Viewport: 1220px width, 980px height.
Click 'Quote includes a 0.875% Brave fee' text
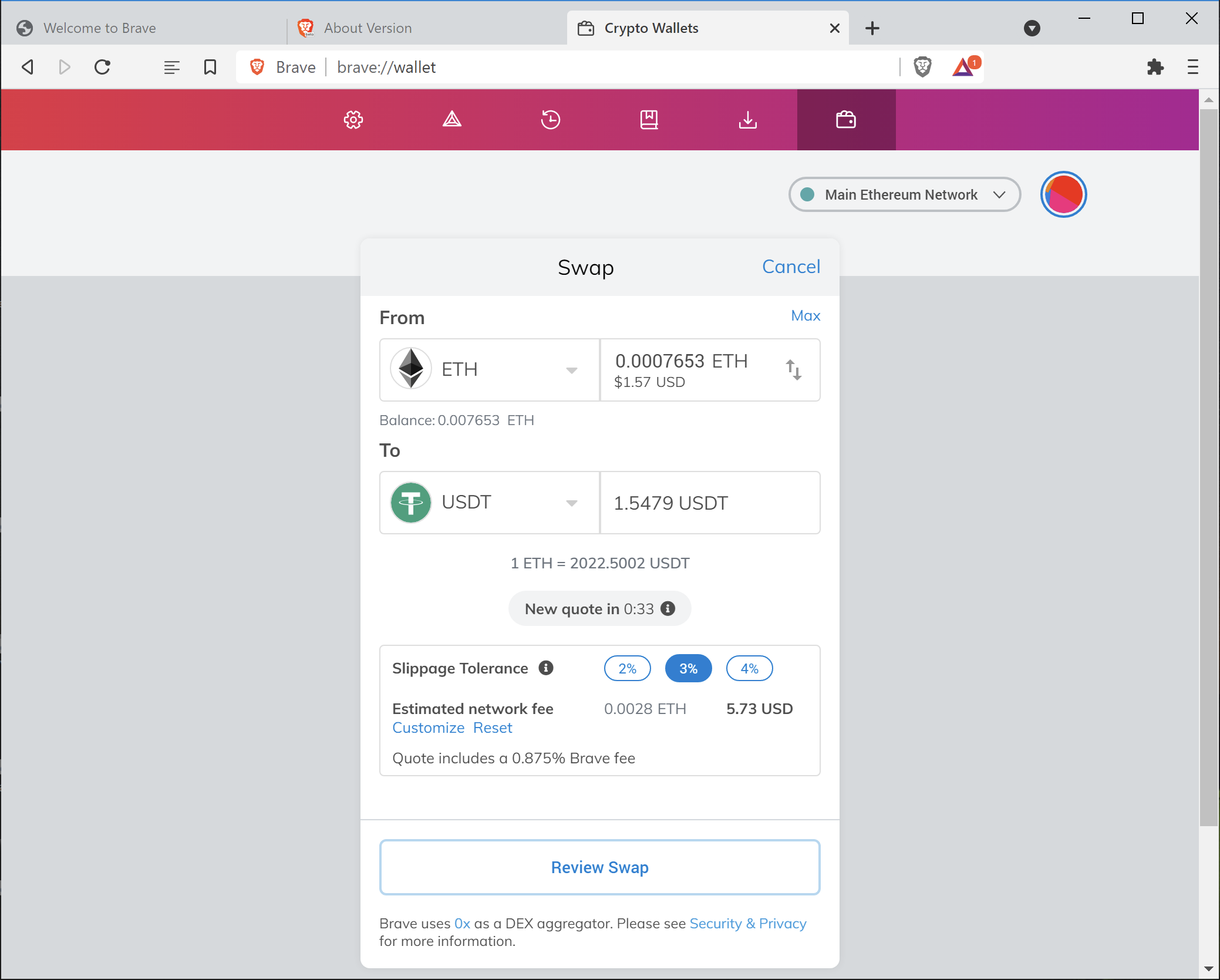coord(513,758)
